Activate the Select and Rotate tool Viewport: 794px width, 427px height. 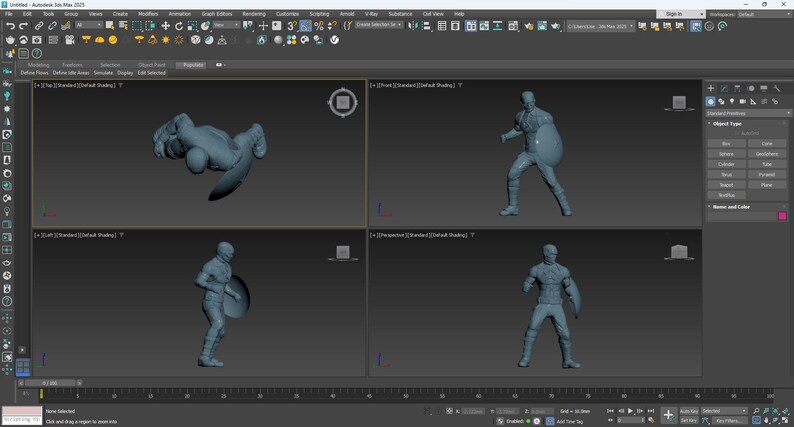(179, 25)
